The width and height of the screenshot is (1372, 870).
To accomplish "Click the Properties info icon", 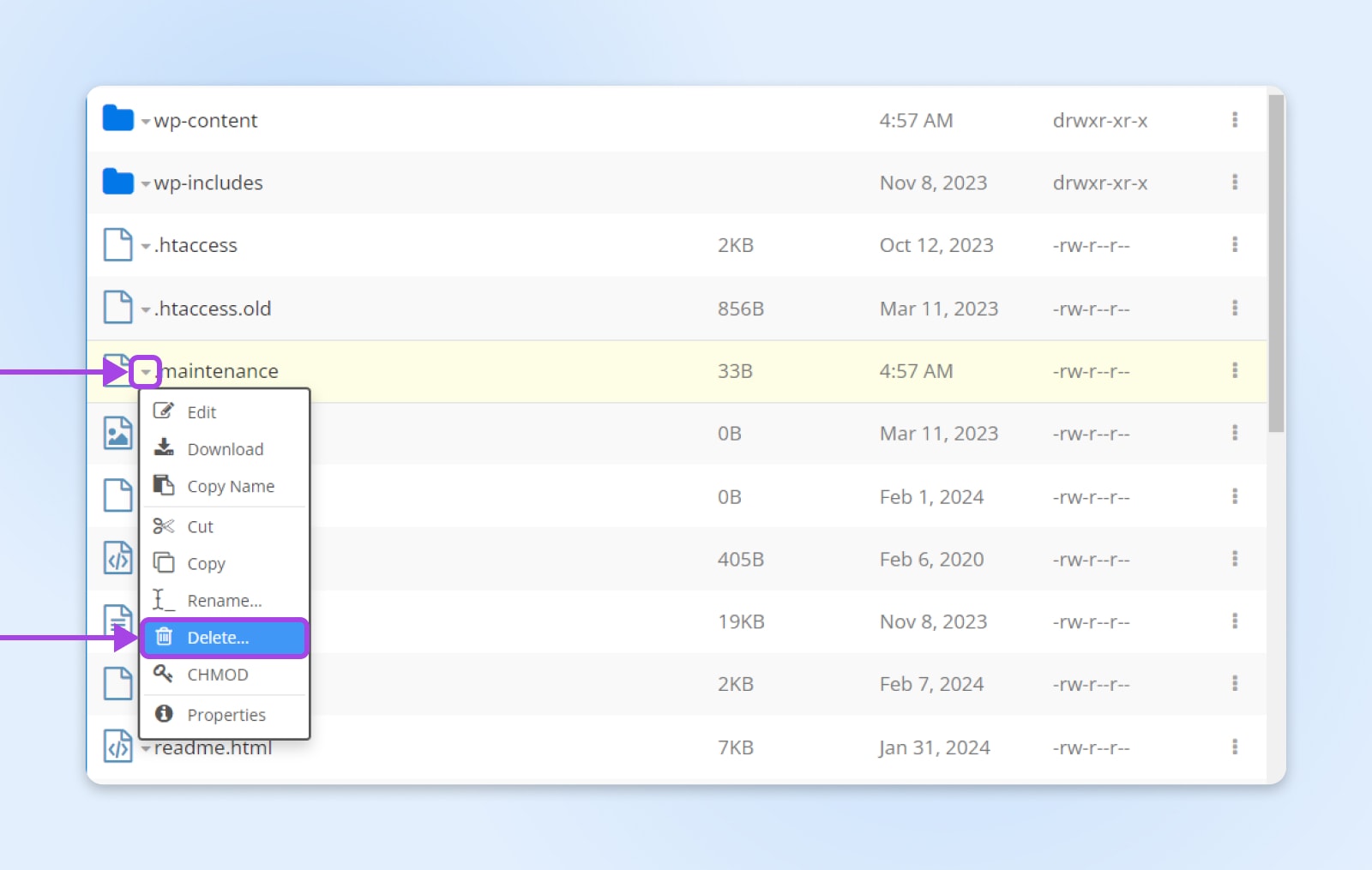I will click(163, 713).
